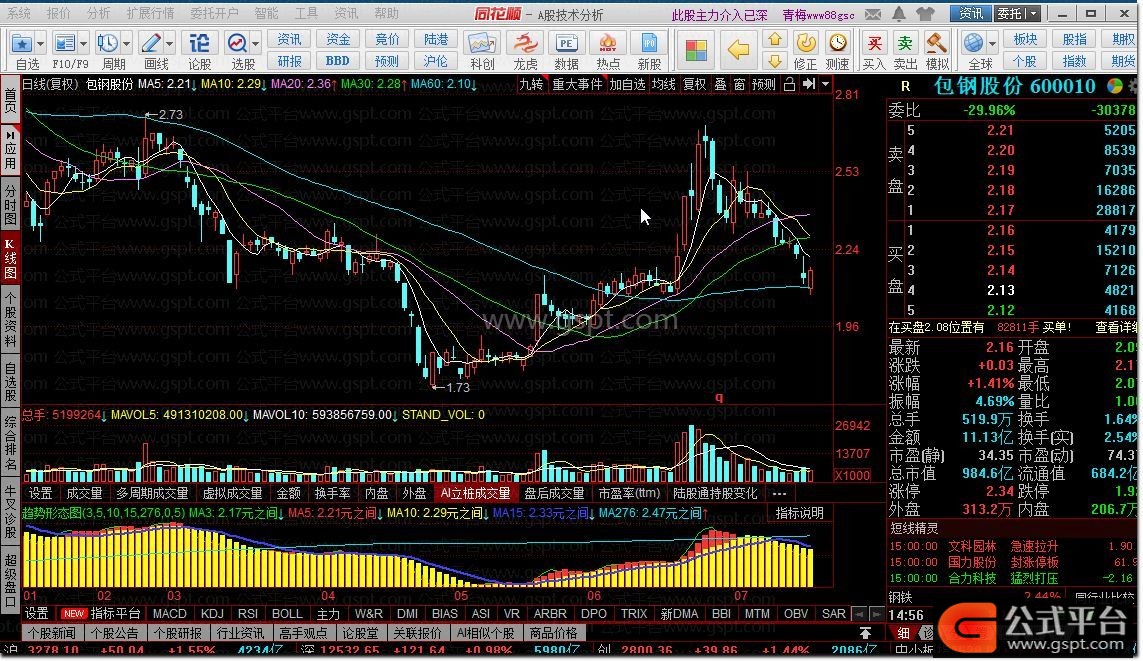Toggle the collapse-to-right arrow on chart toolbar
Image resolution: width=1143 pixels, height=661 pixels.
pyautogui.click(x=808, y=85)
